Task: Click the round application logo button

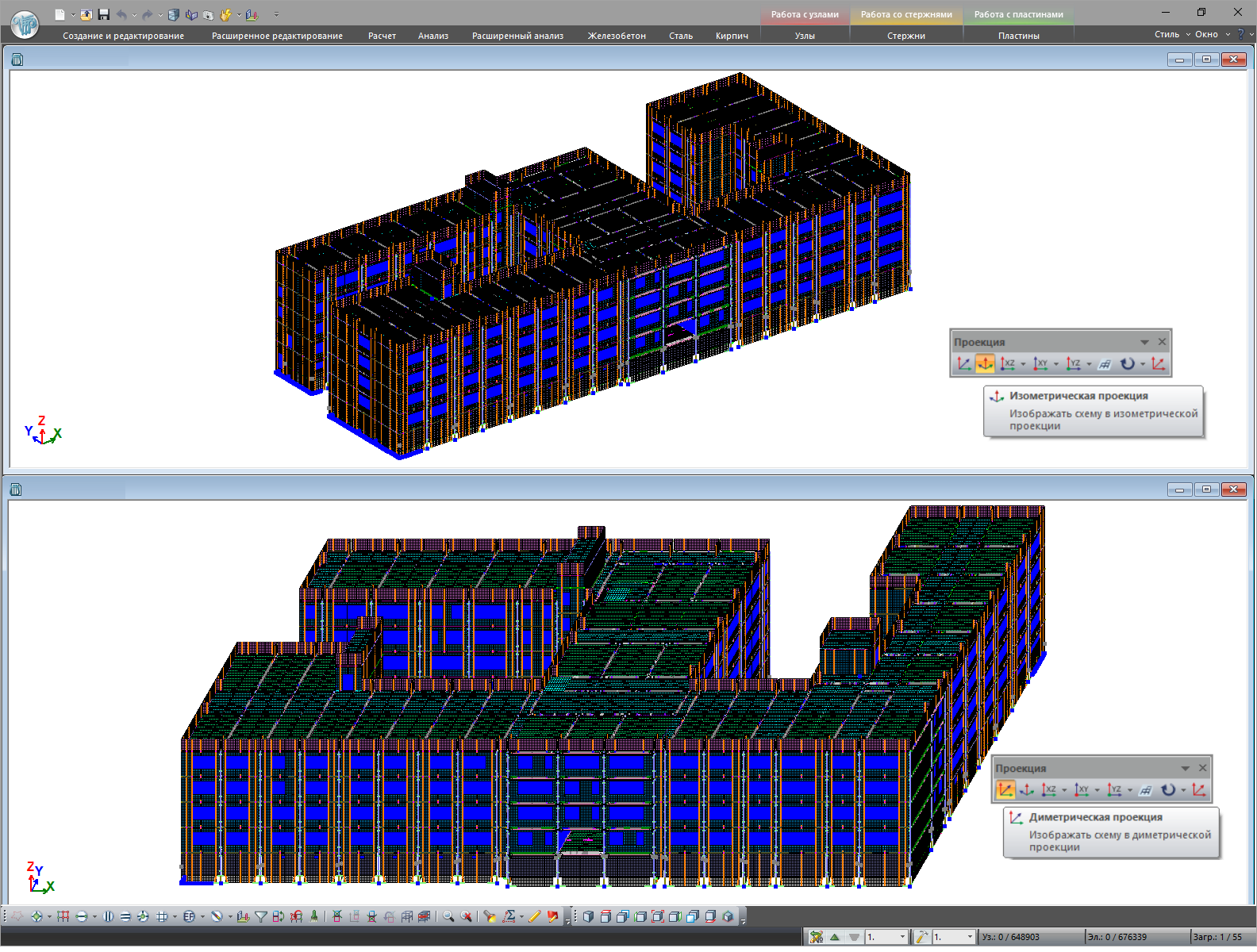Action: [25, 24]
